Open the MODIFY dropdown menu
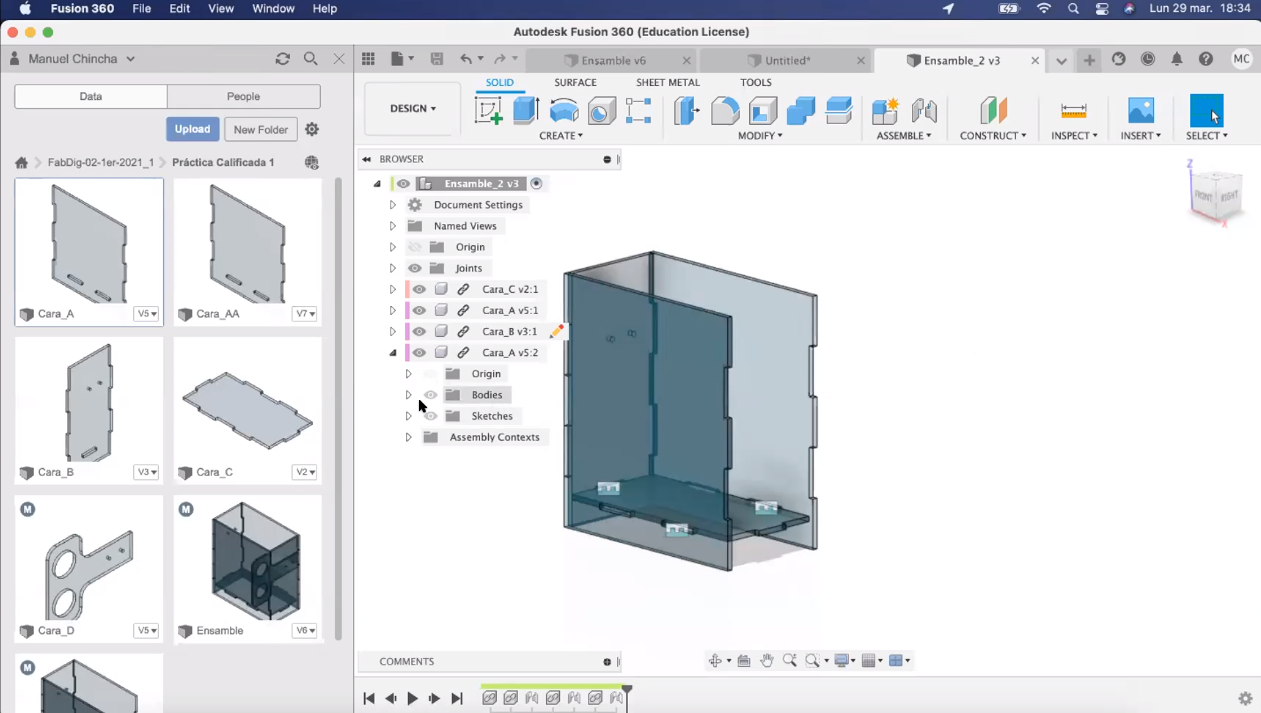The image size is (1261, 713). coord(760,136)
